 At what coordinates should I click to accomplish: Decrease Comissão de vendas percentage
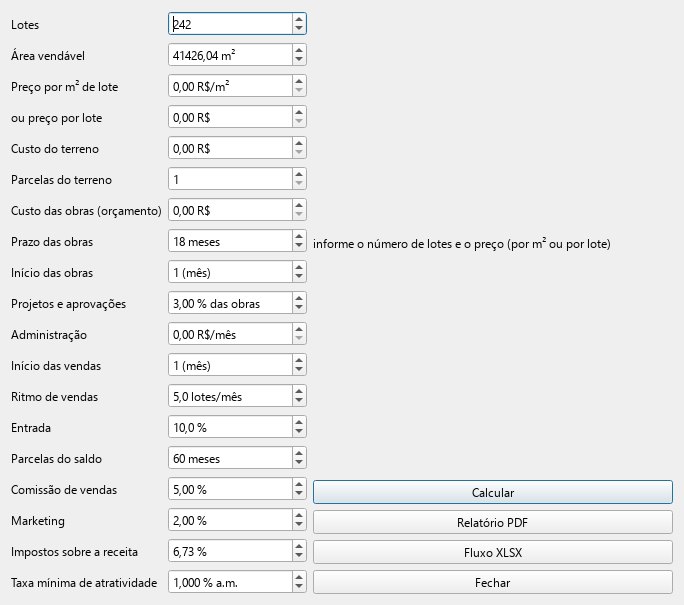(x=299, y=493)
